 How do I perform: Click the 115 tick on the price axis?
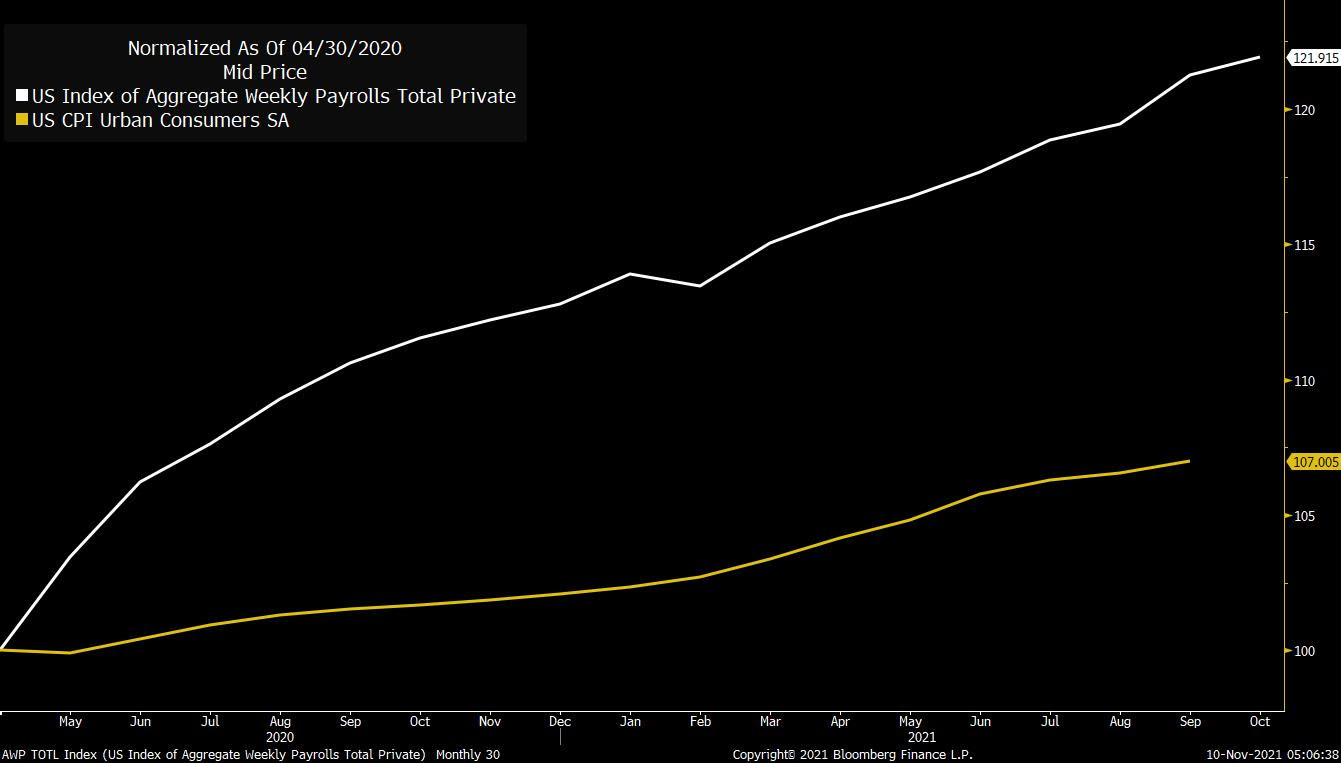tap(1303, 246)
